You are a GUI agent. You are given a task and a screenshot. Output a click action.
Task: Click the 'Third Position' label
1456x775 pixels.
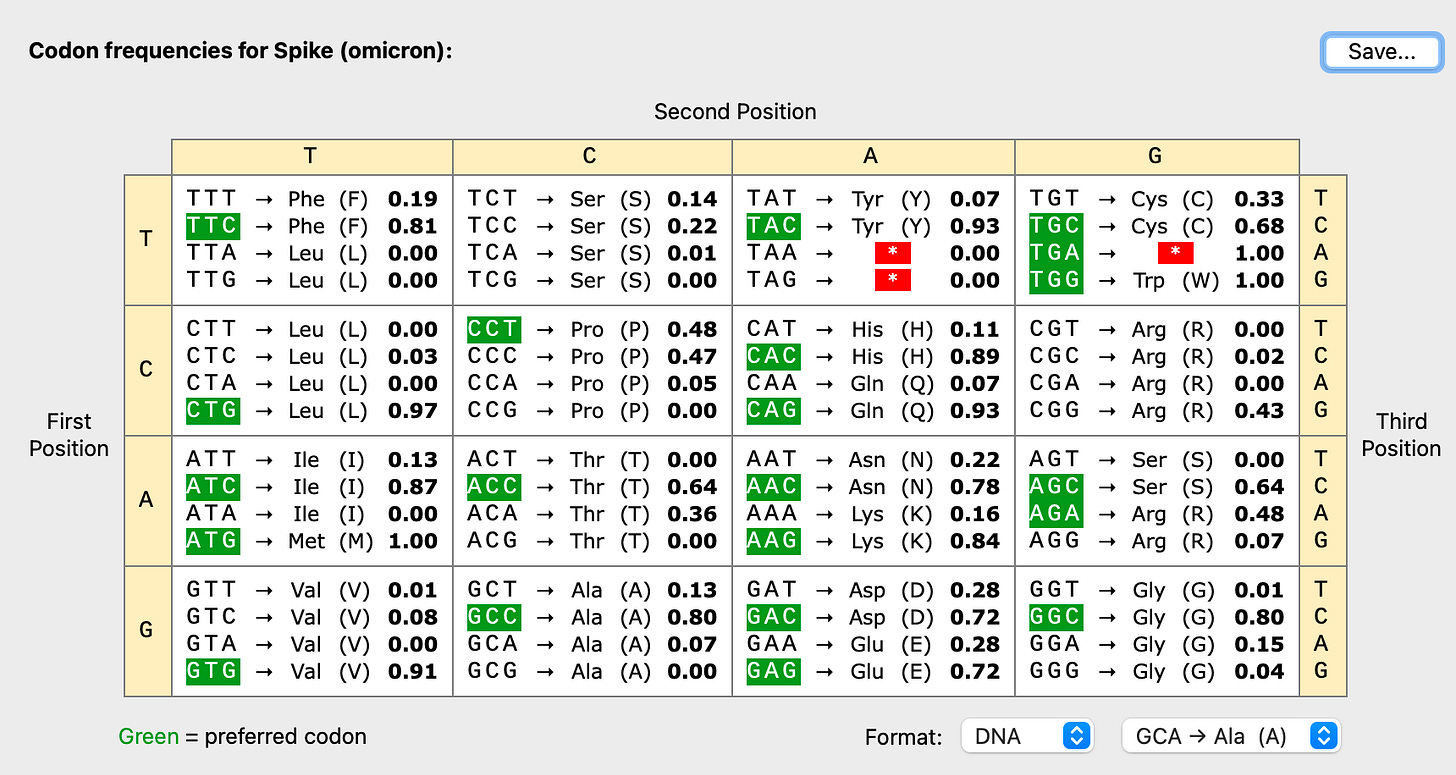coord(1401,435)
